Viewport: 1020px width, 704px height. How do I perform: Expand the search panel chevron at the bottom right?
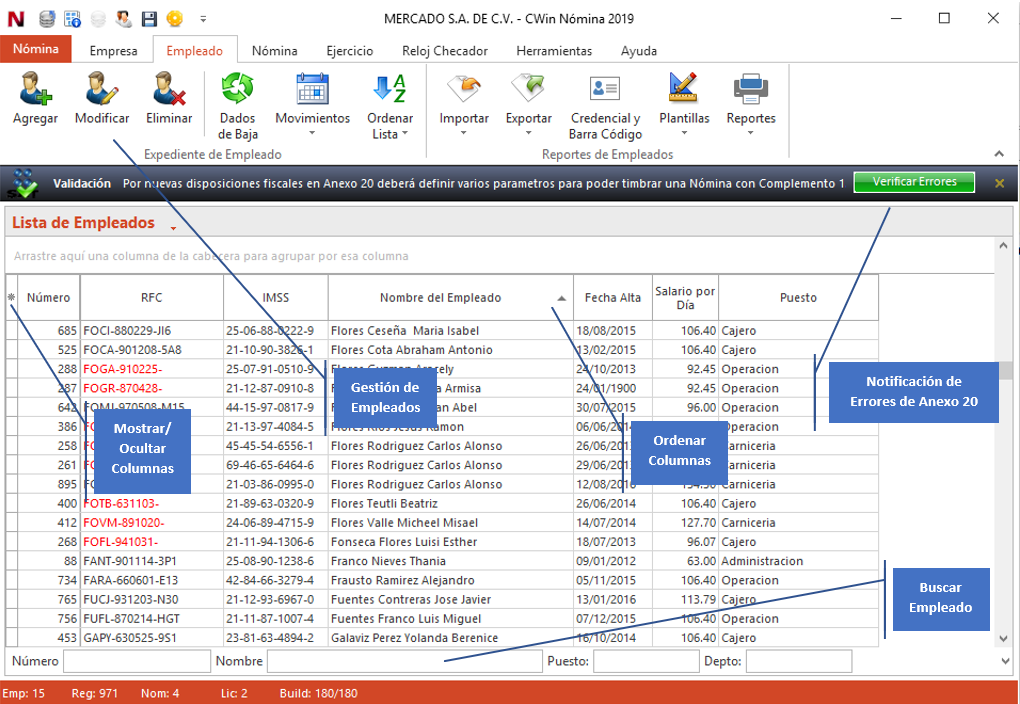click(x=1005, y=661)
